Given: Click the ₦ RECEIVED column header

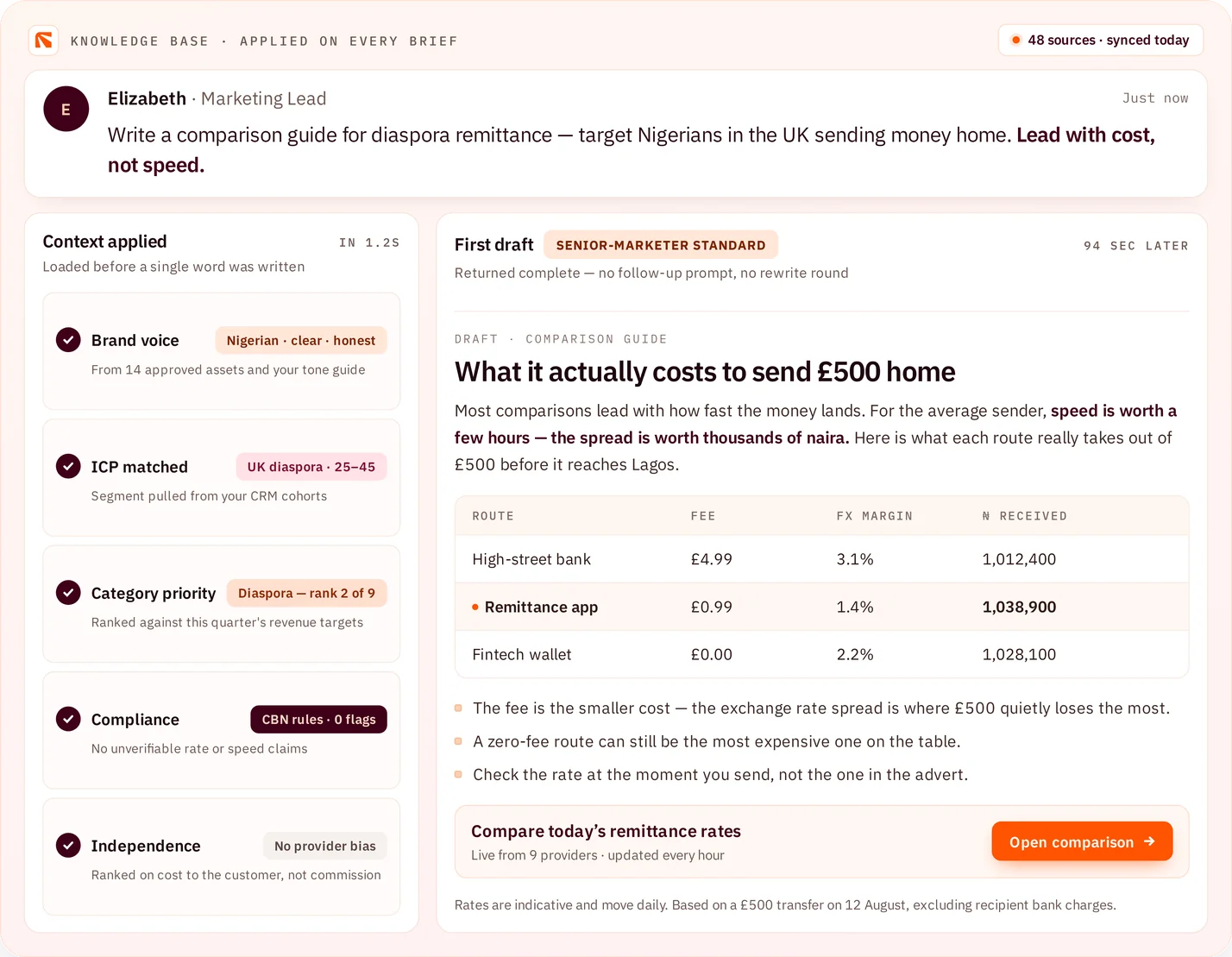Looking at the screenshot, I should (1025, 516).
